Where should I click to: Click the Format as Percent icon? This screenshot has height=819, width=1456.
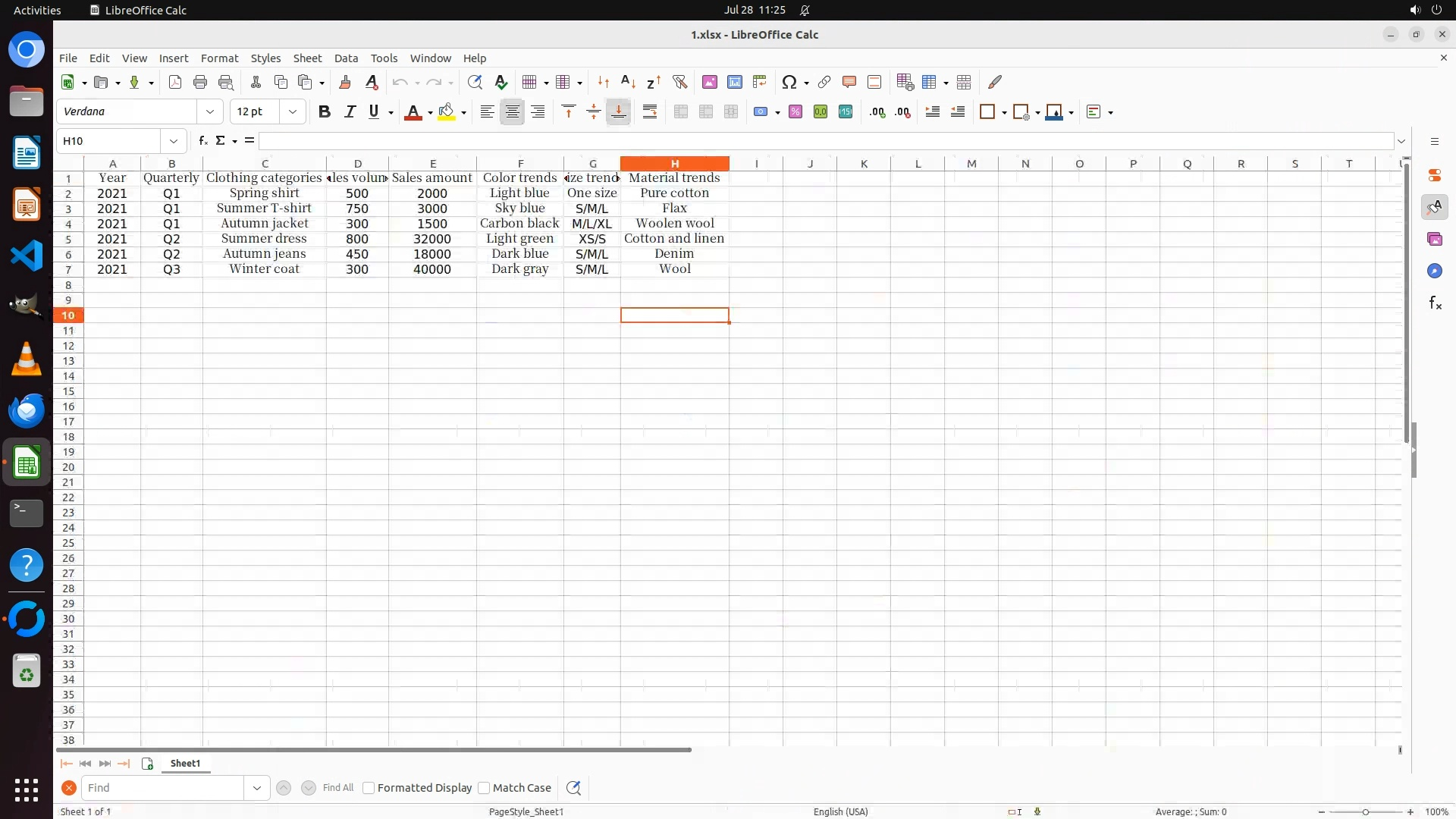click(795, 112)
